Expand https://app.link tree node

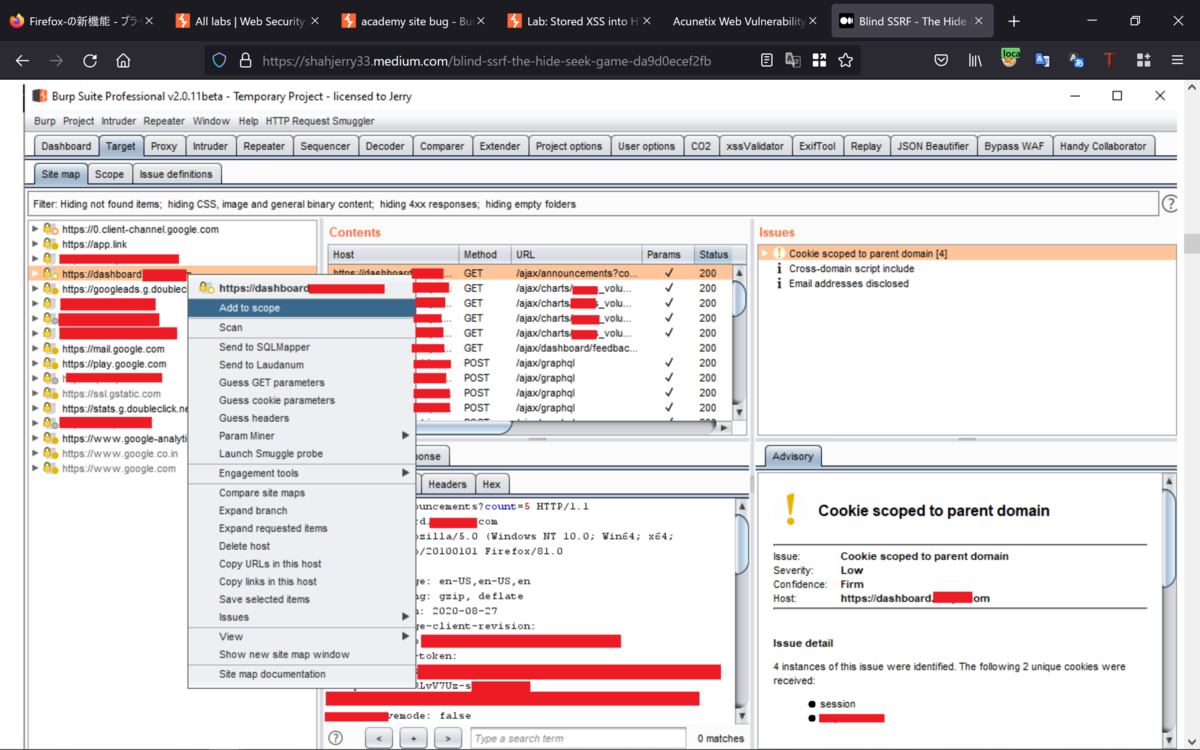[x=35, y=244]
